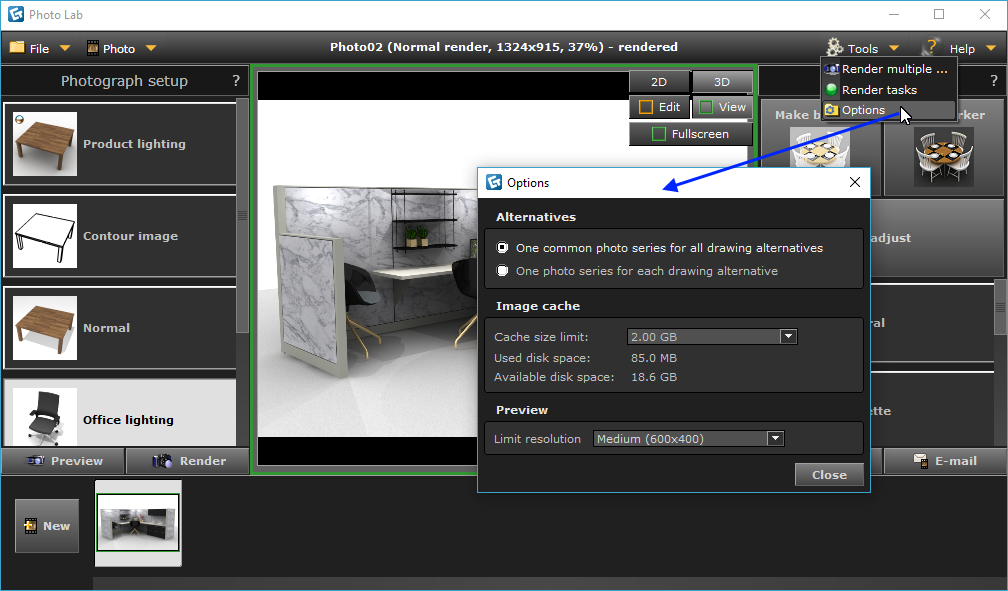Click the Photograph setup list scrollbar
1008x591 pixels.
click(x=242, y=215)
